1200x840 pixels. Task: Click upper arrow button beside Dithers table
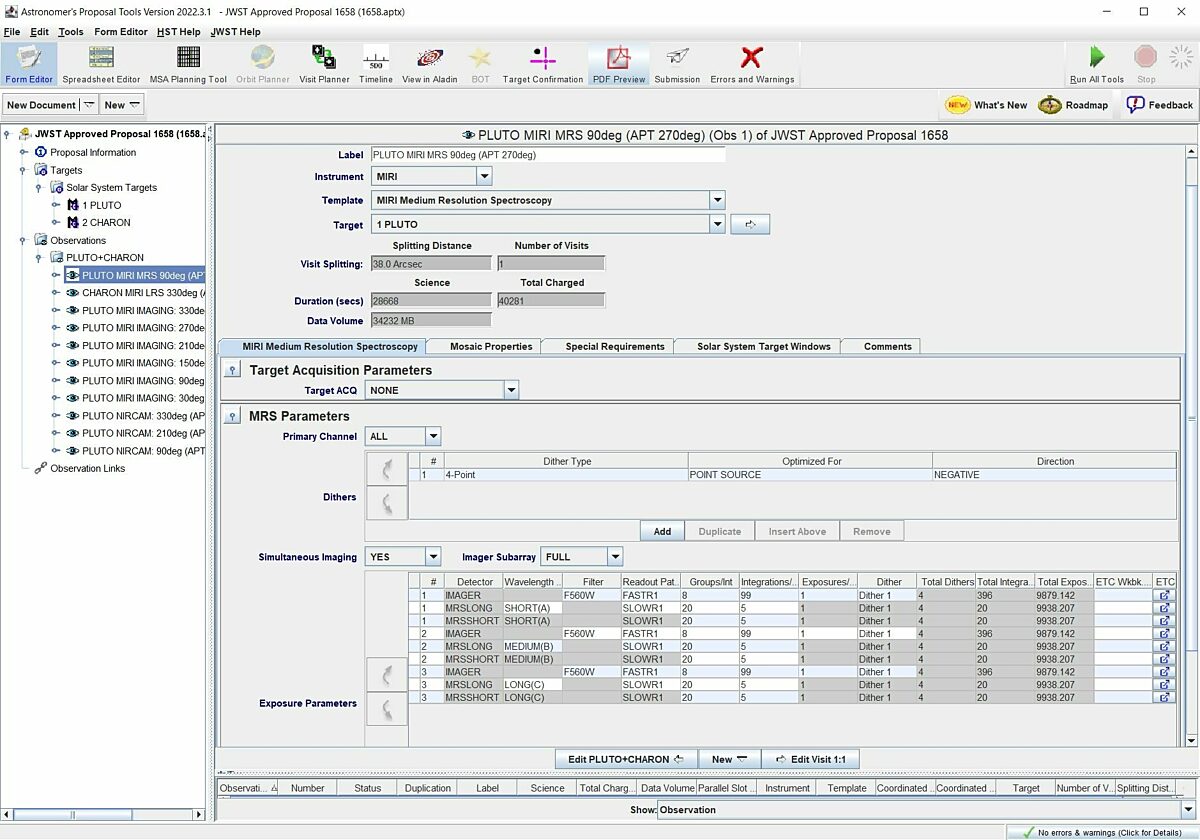[387, 468]
